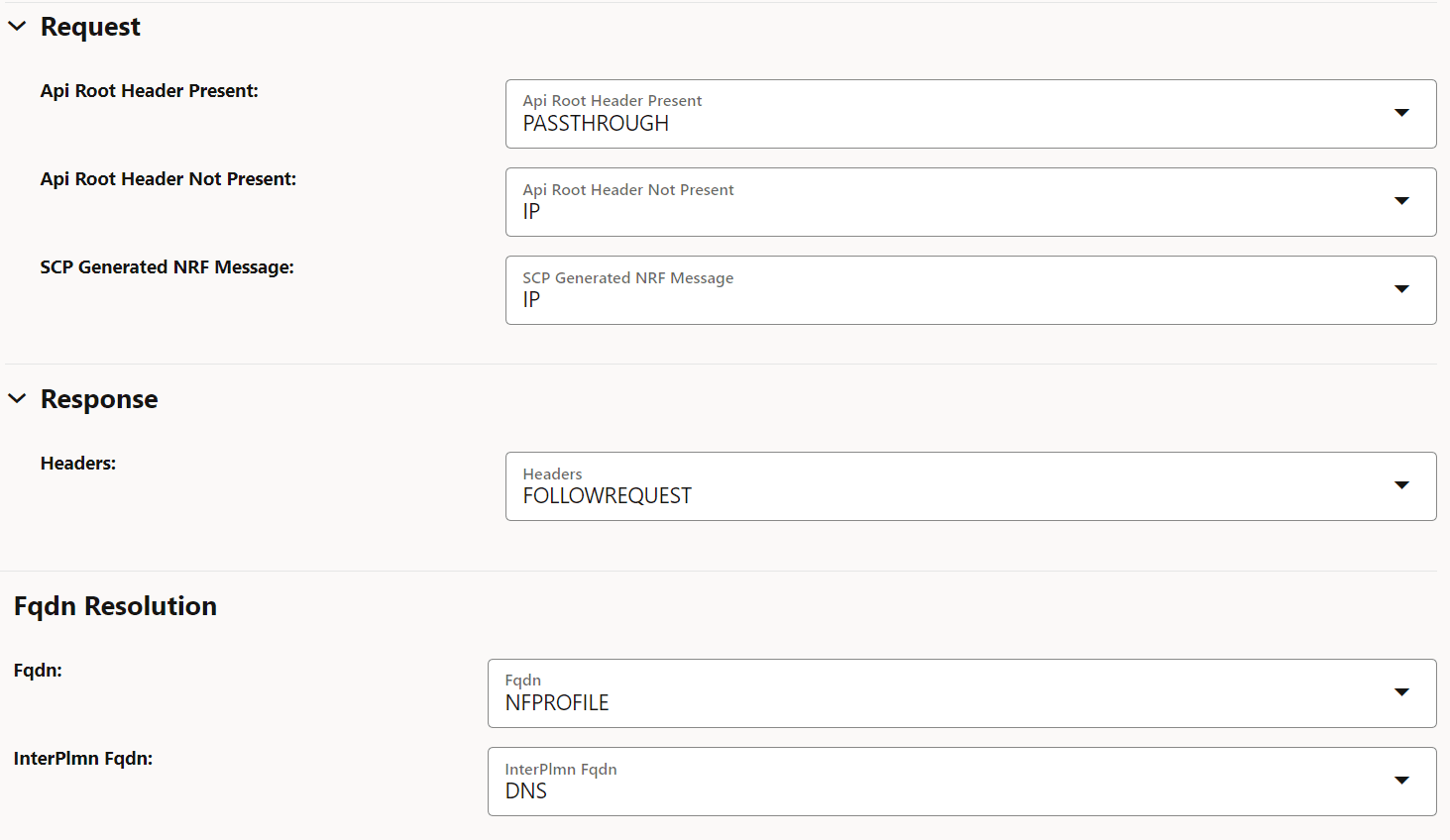This screenshot has height=840, width=1450.
Task: Click the PASSTHROUGH value text
Action: (x=596, y=123)
